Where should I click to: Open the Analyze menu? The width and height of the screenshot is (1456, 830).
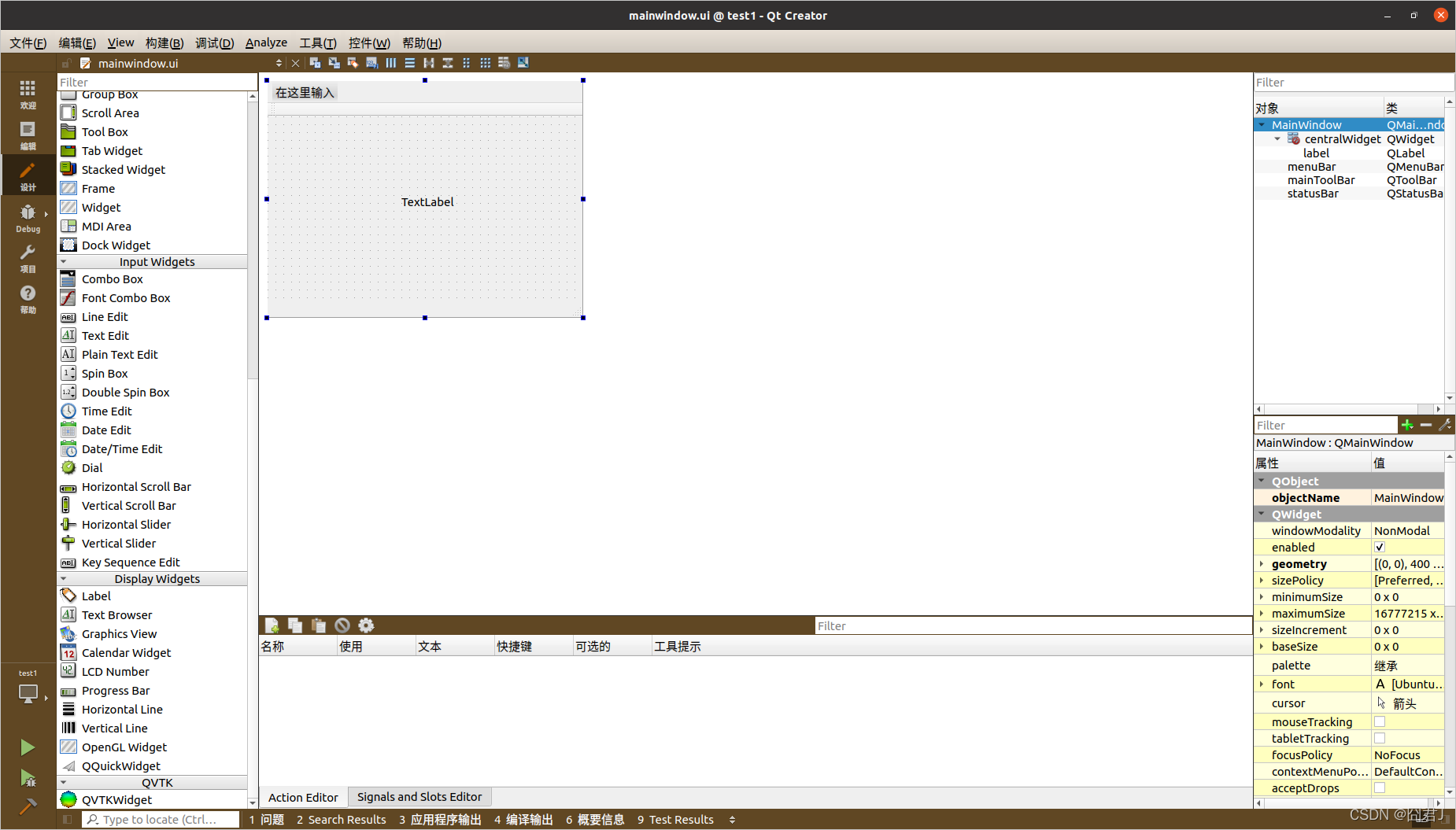click(266, 42)
